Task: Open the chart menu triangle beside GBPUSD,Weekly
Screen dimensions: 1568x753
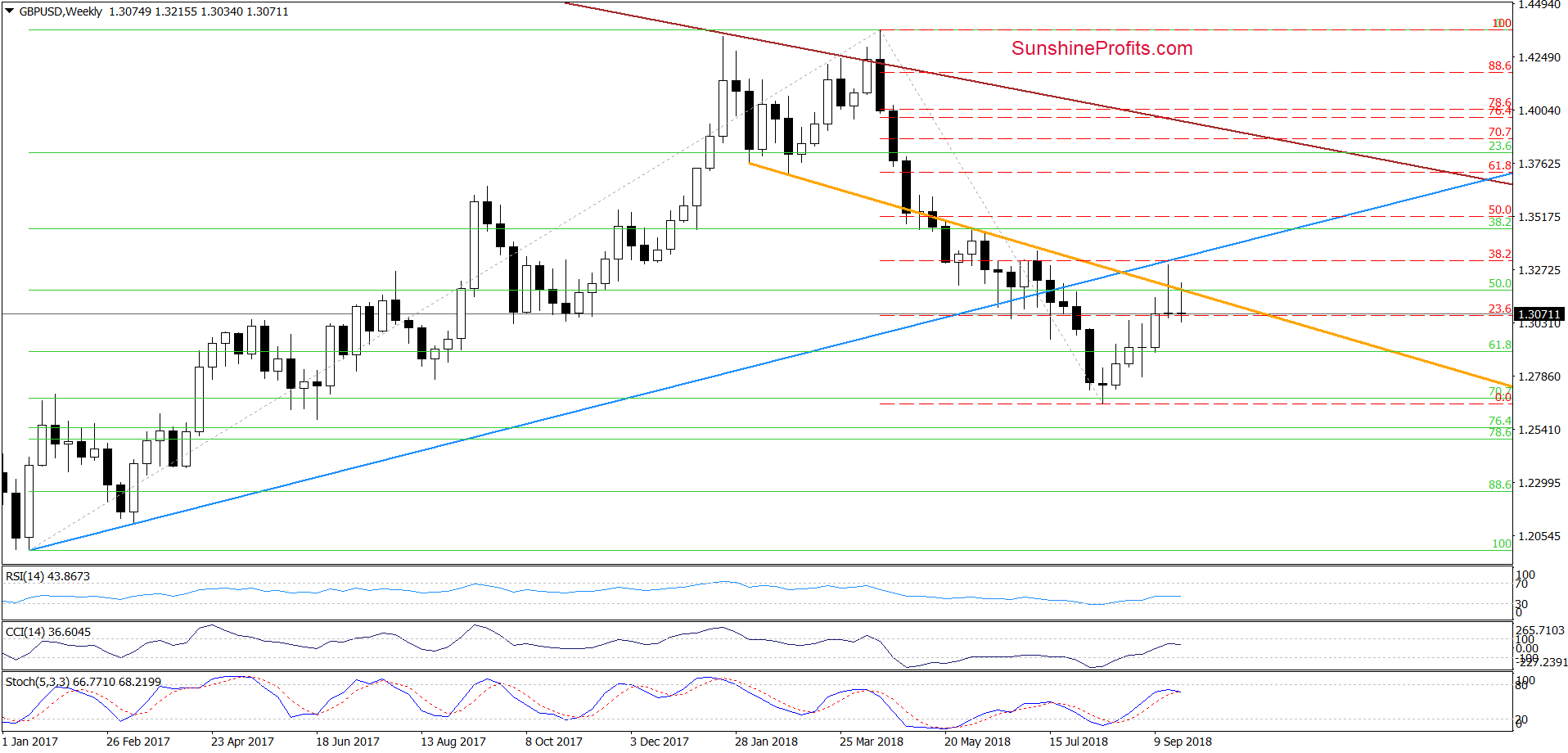Action: (x=10, y=11)
